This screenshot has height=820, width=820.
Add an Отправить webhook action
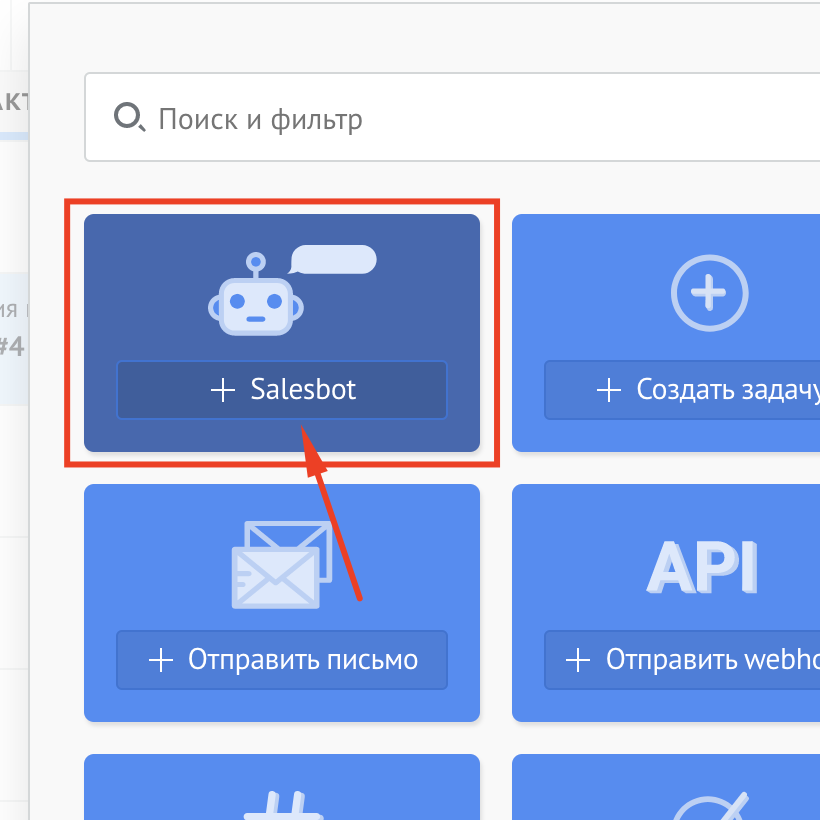click(682, 660)
